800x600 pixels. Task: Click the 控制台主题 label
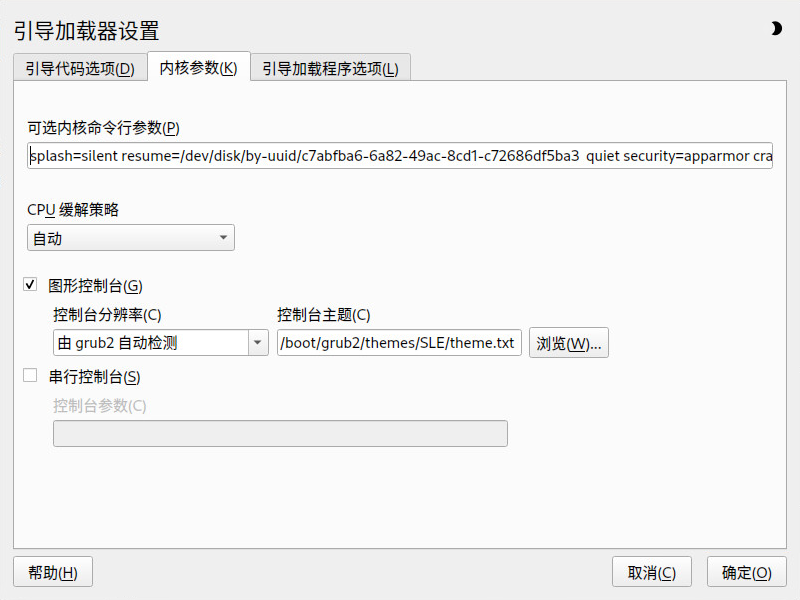[323, 314]
